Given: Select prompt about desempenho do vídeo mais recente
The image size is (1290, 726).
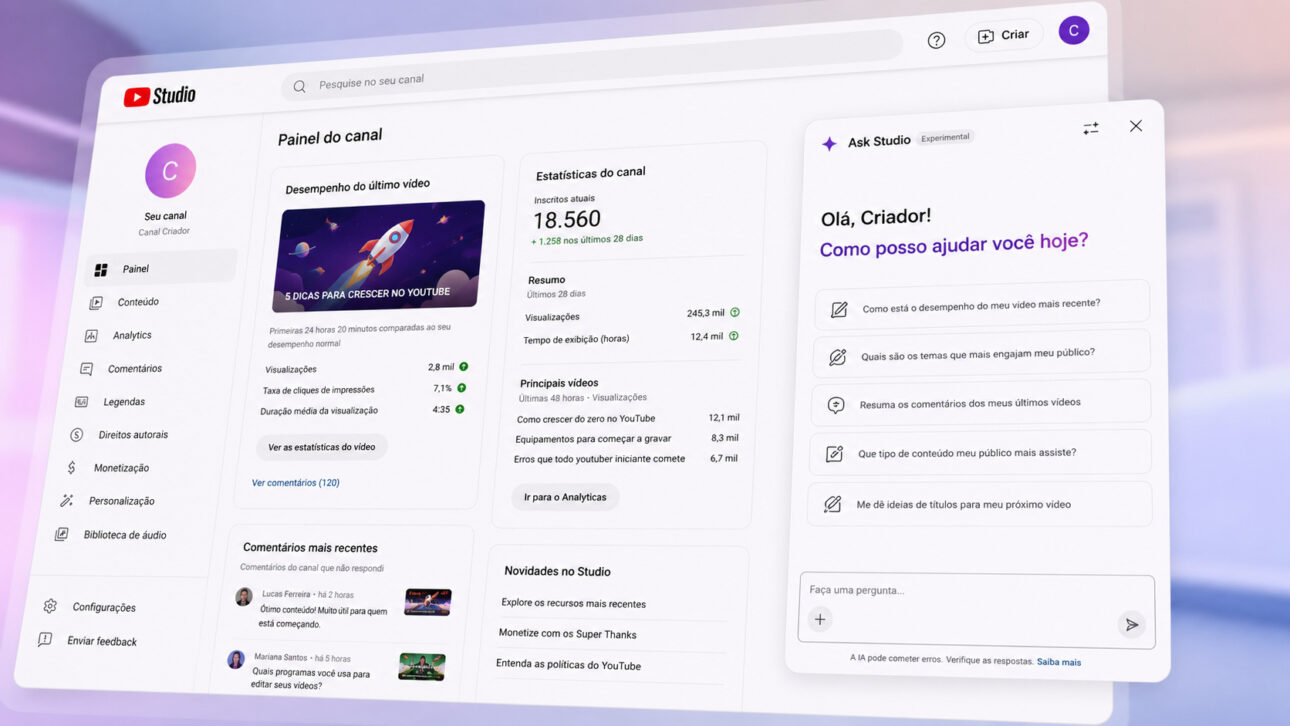Looking at the screenshot, I should pyautogui.click(x=982, y=304).
